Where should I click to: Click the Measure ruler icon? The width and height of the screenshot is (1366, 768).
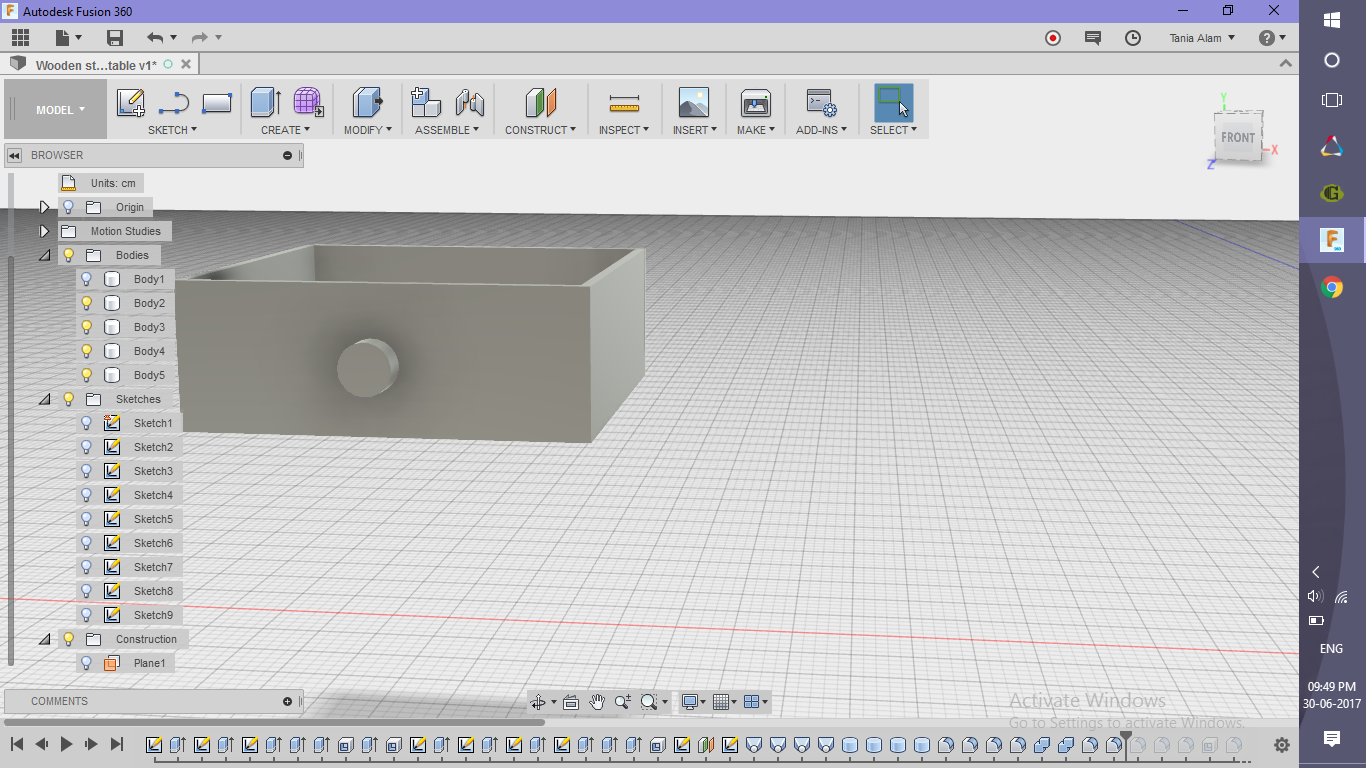(x=624, y=103)
